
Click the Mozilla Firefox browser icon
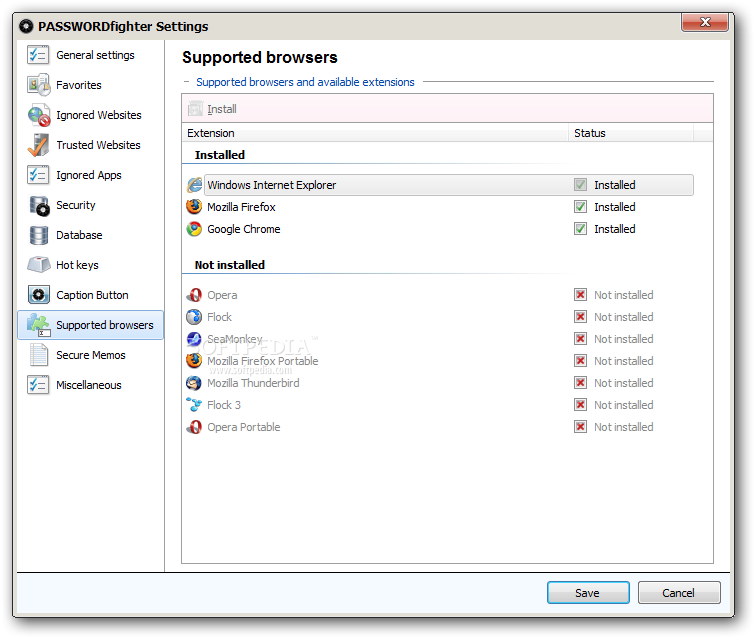pos(194,207)
